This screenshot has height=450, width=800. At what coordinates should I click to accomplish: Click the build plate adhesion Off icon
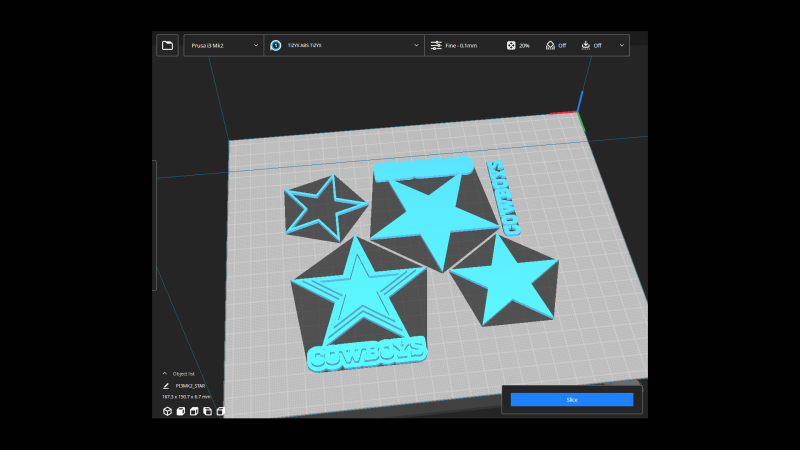[585, 45]
